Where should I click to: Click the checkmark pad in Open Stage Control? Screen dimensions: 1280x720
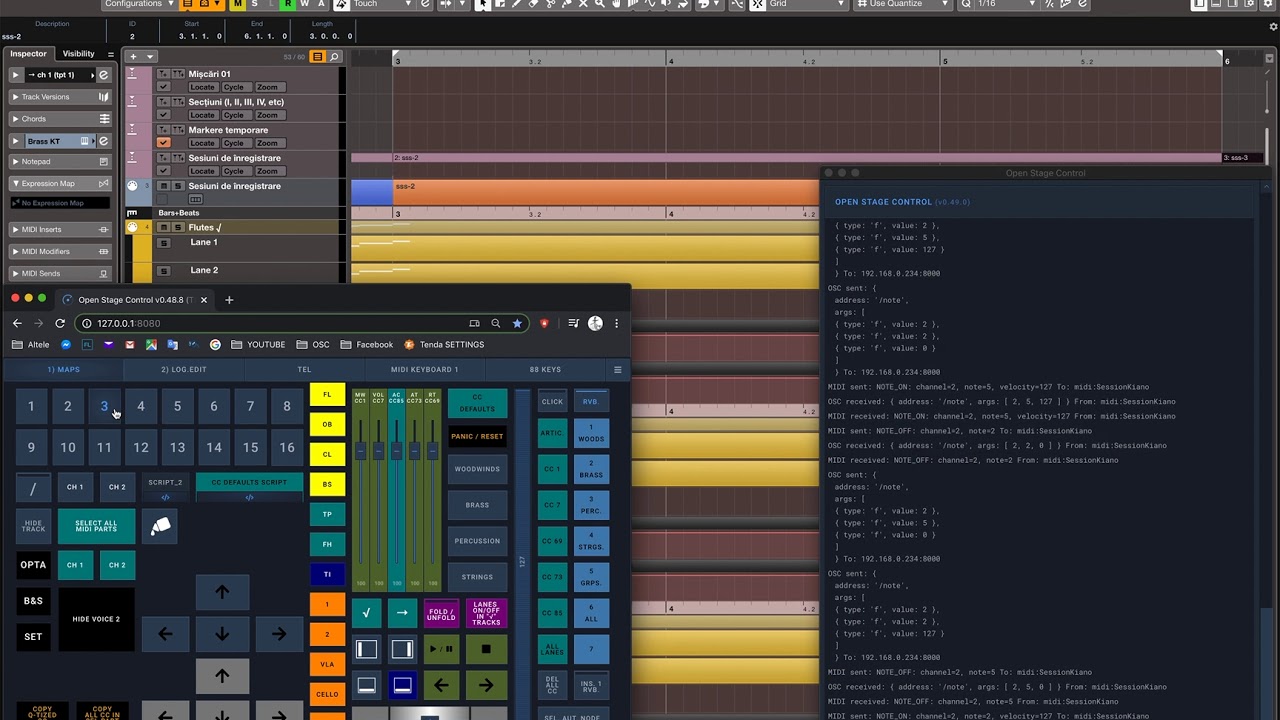tap(366, 613)
